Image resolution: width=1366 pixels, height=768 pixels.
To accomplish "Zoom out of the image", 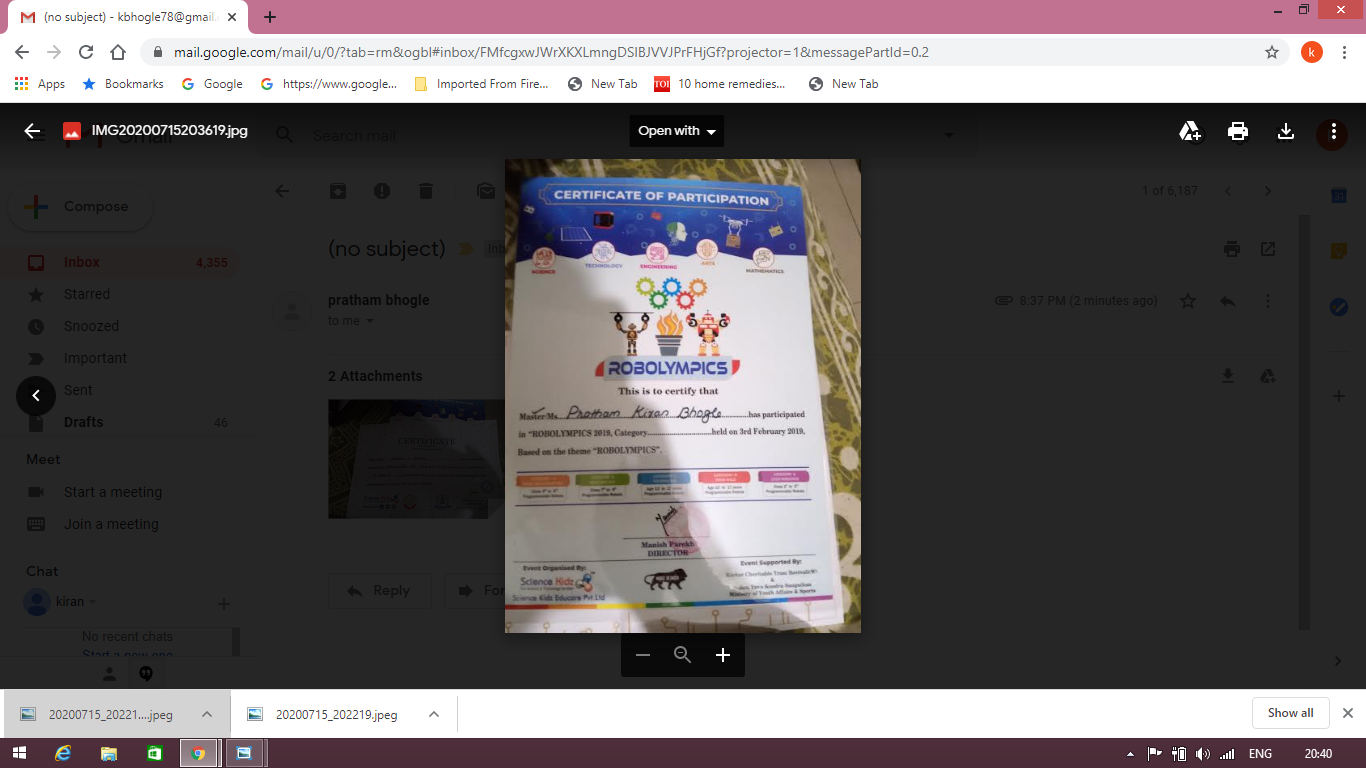I will coord(643,655).
